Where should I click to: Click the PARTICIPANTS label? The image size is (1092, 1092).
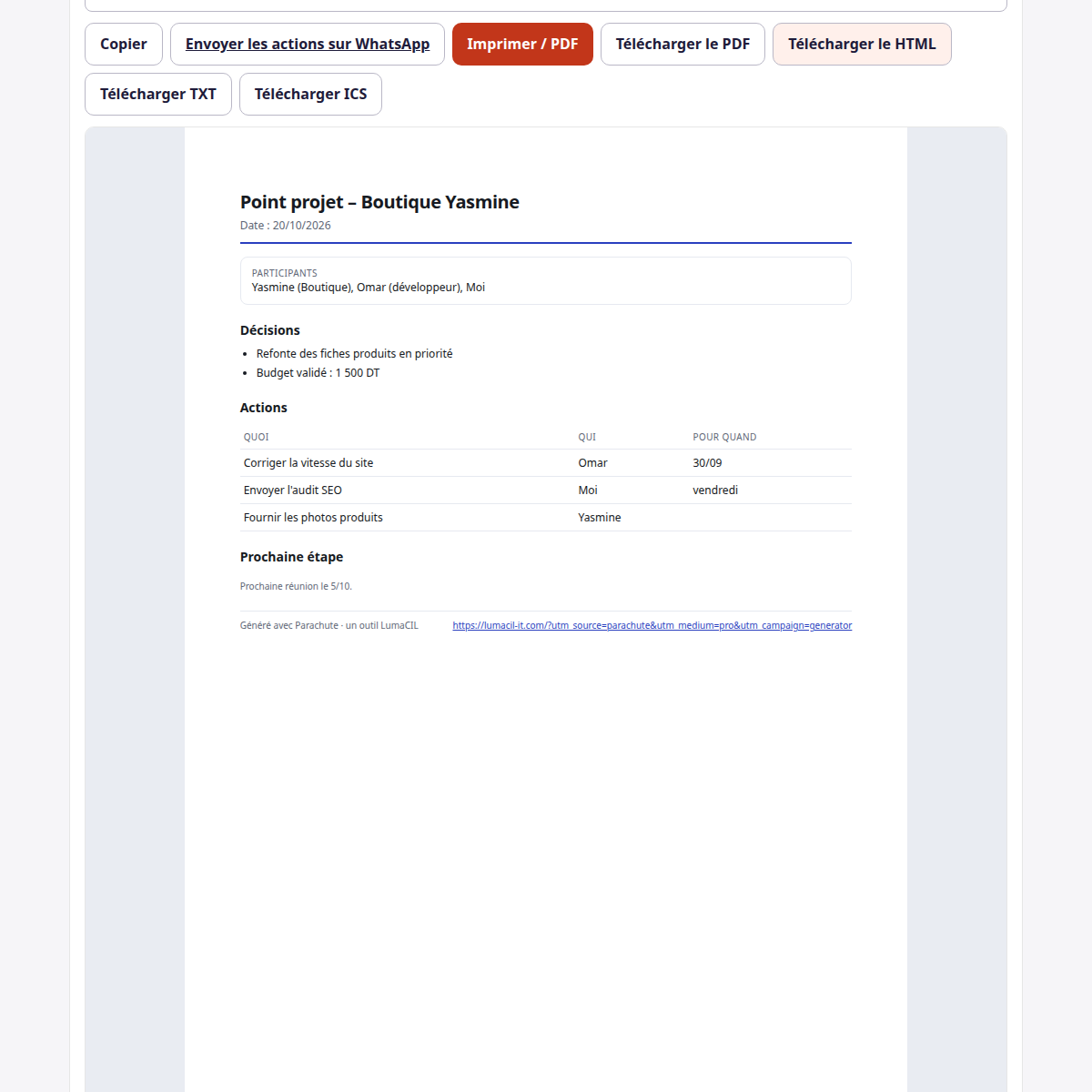pyautogui.click(x=285, y=273)
